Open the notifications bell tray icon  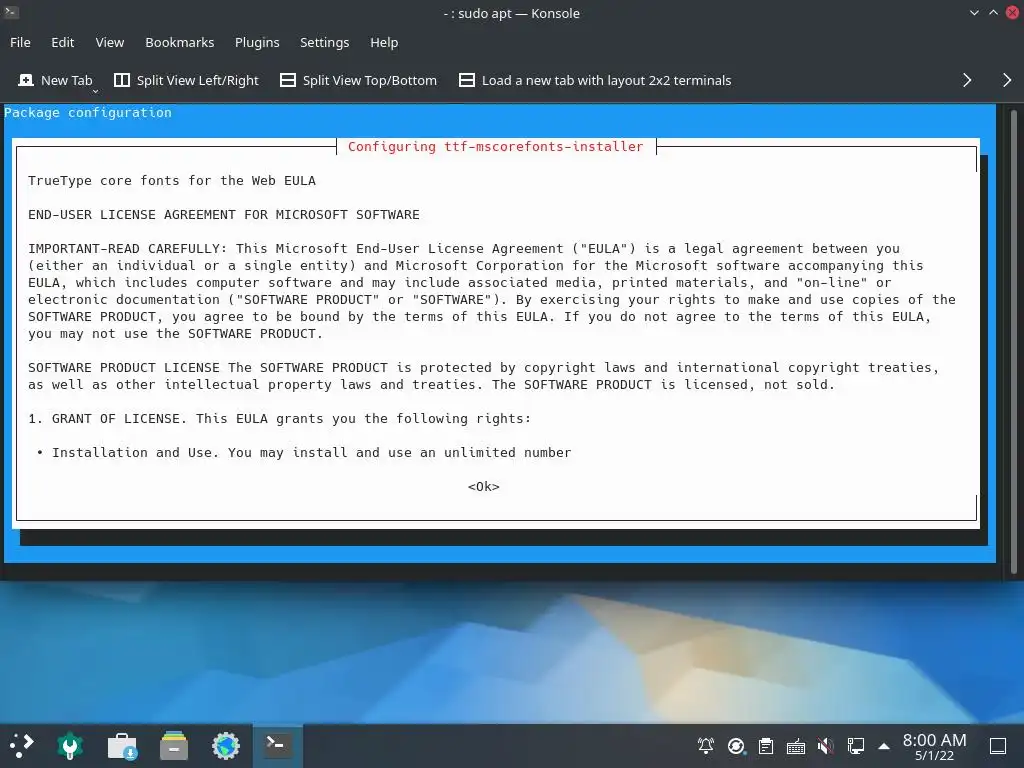706,746
